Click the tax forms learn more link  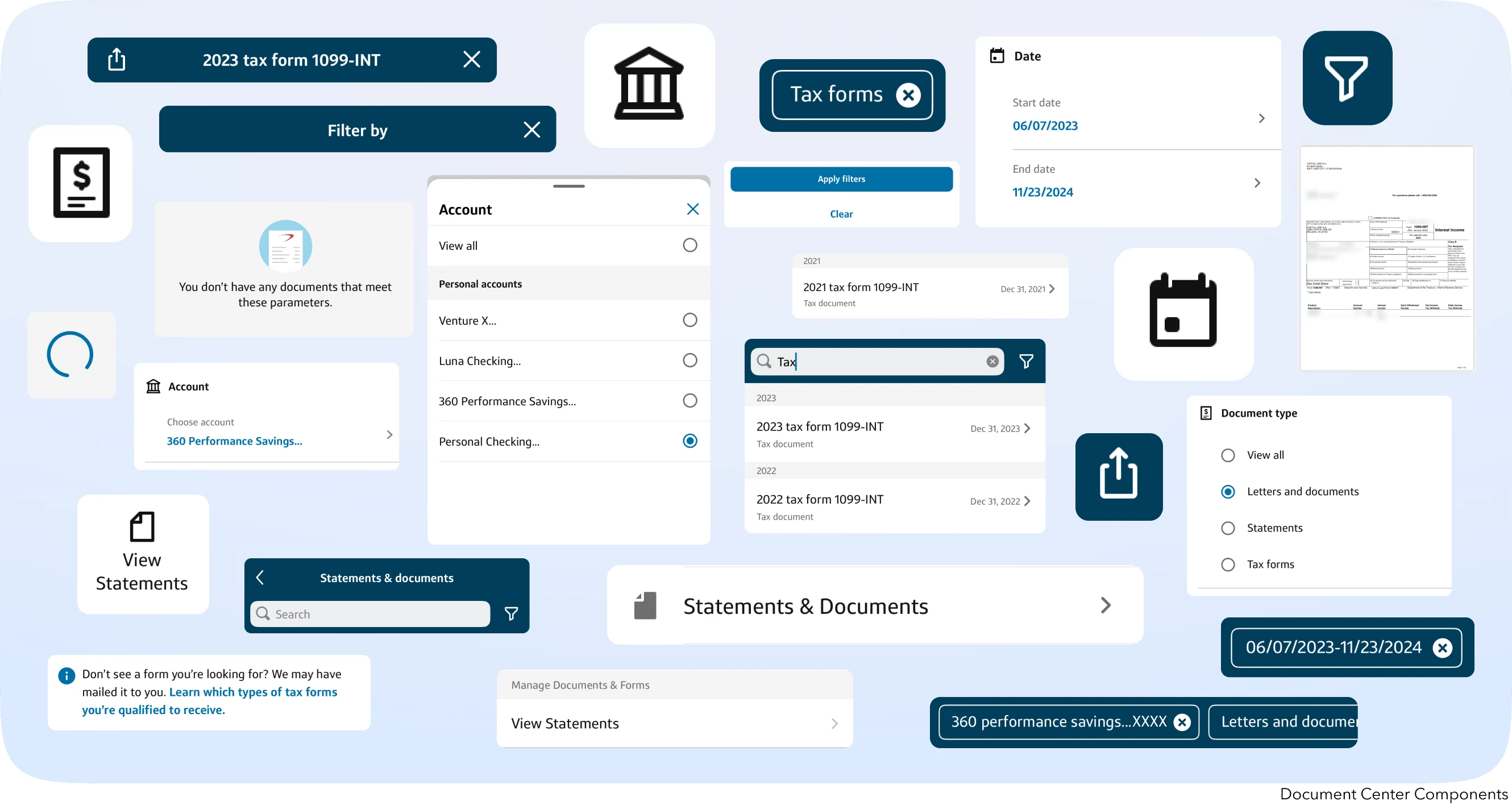point(252,692)
